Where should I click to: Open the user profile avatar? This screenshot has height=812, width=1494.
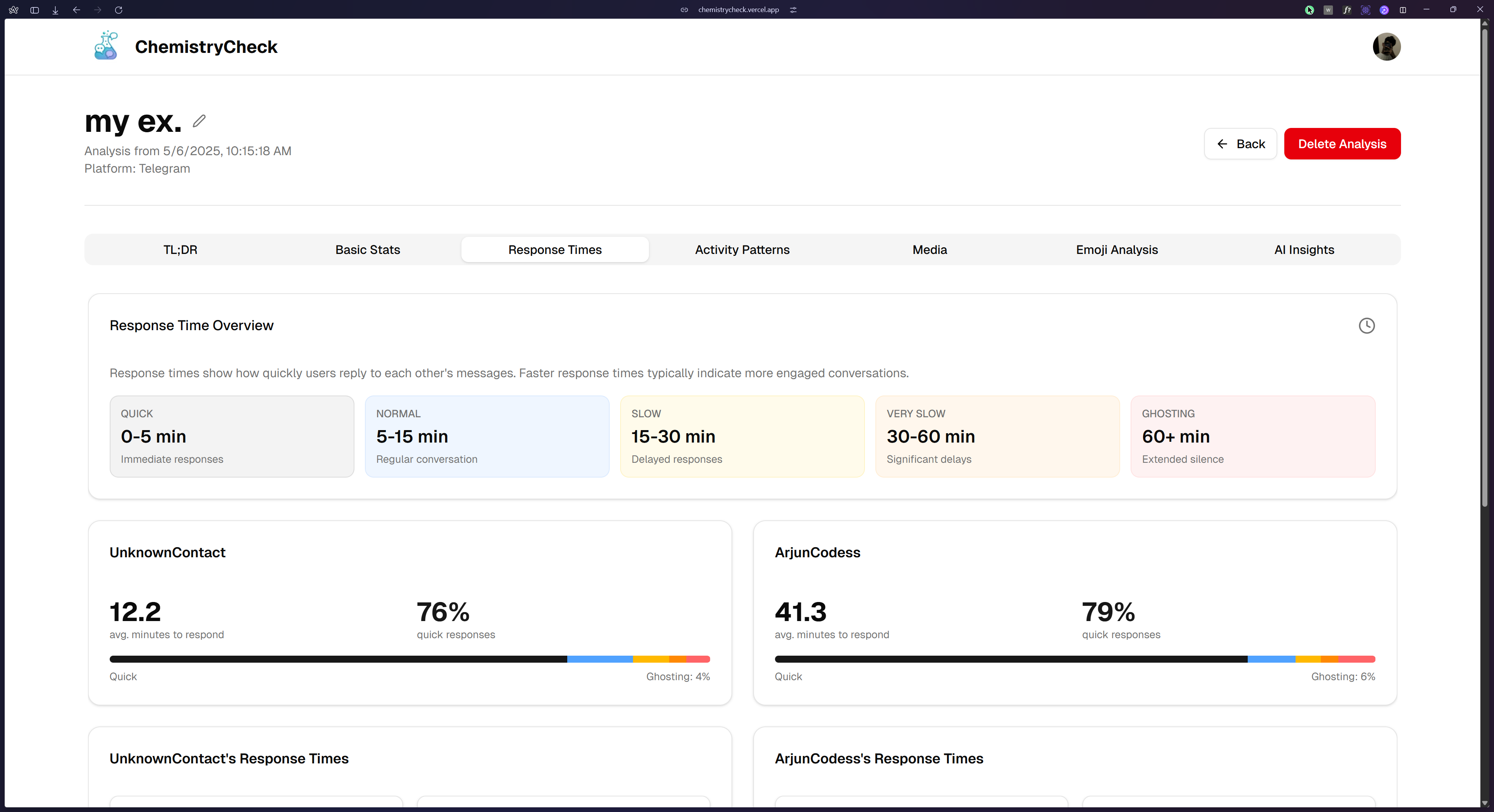pos(1386,46)
